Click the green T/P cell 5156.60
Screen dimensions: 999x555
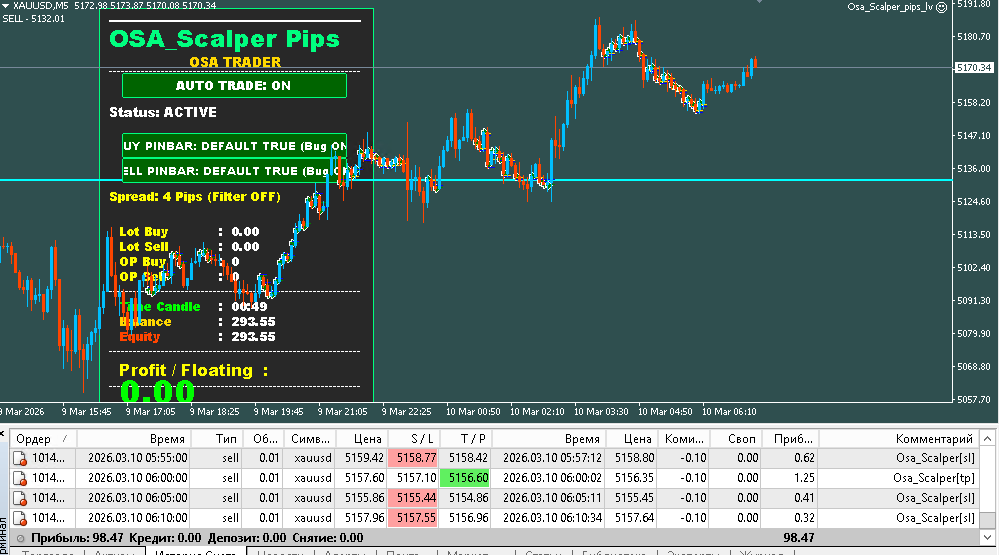pyautogui.click(x=466, y=478)
